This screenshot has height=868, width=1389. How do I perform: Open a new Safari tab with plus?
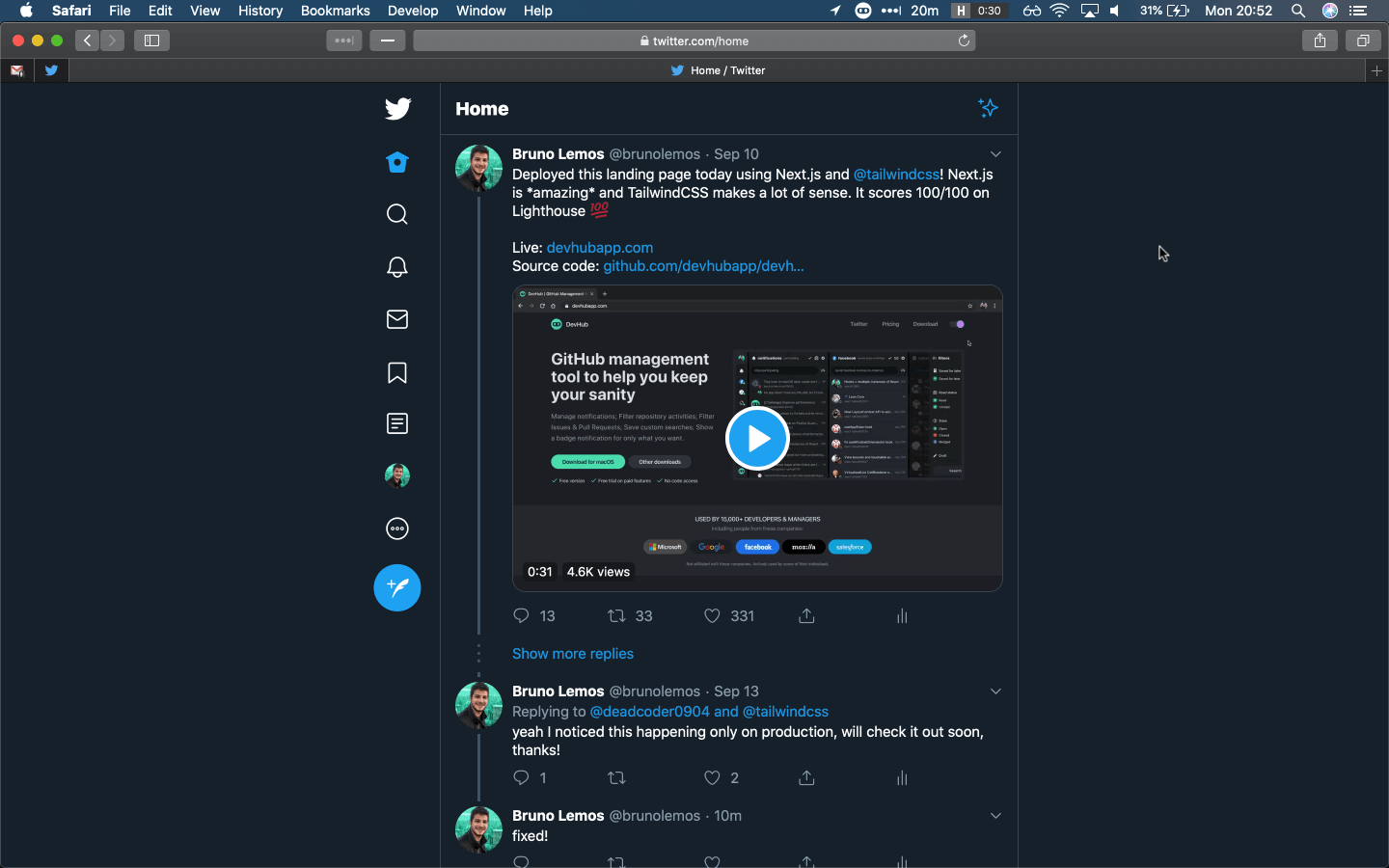tap(1376, 70)
